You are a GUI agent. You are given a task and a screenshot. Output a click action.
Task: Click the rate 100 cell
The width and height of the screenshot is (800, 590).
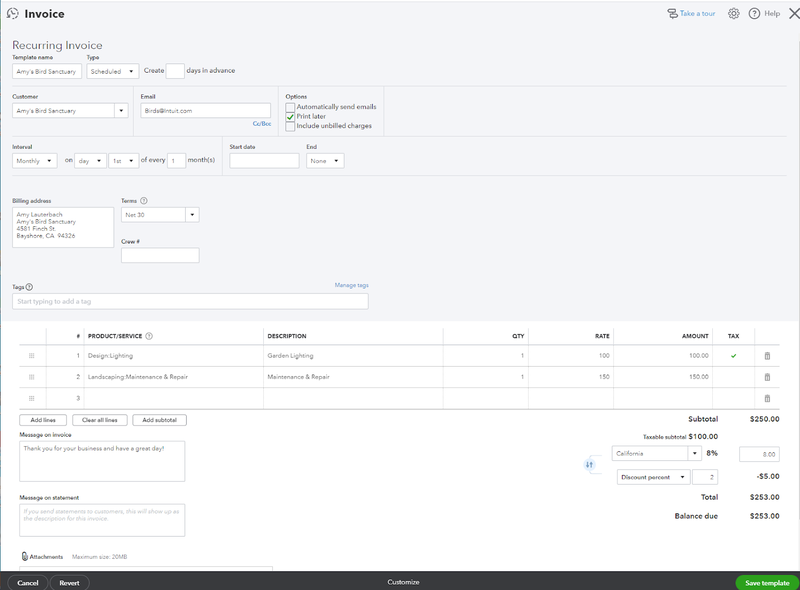coord(571,356)
